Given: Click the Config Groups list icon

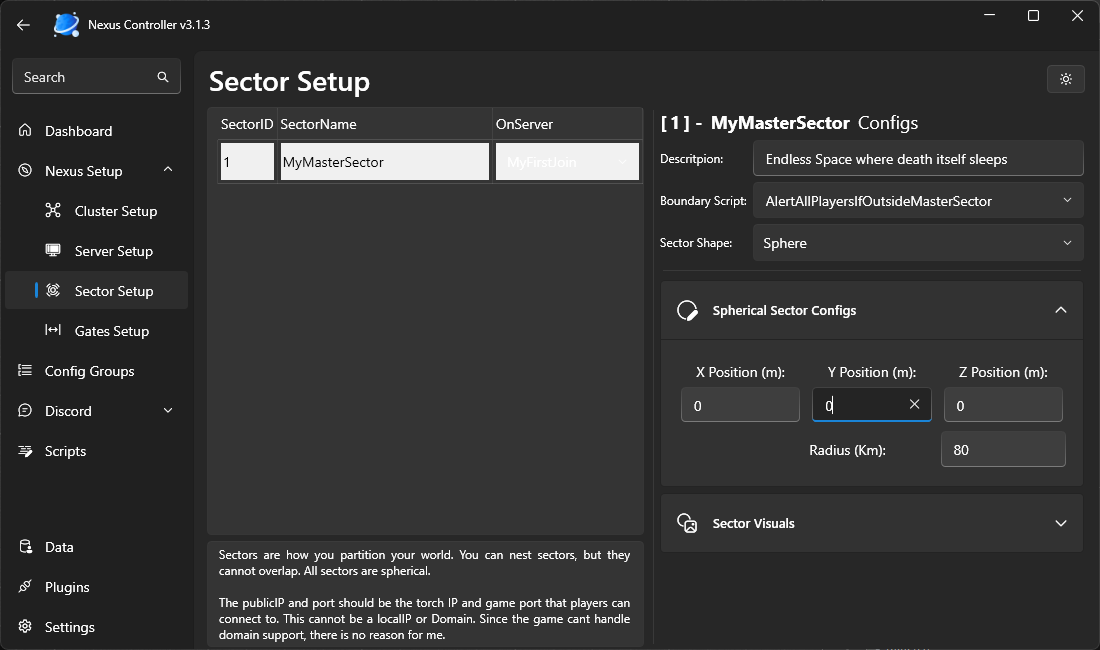Looking at the screenshot, I should pyautogui.click(x=25, y=371).
